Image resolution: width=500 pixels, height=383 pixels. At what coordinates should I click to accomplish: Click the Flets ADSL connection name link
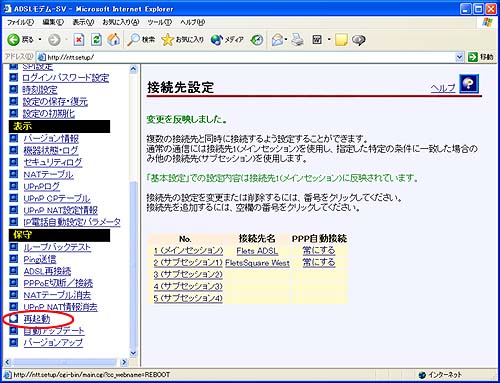coord(257,251)
